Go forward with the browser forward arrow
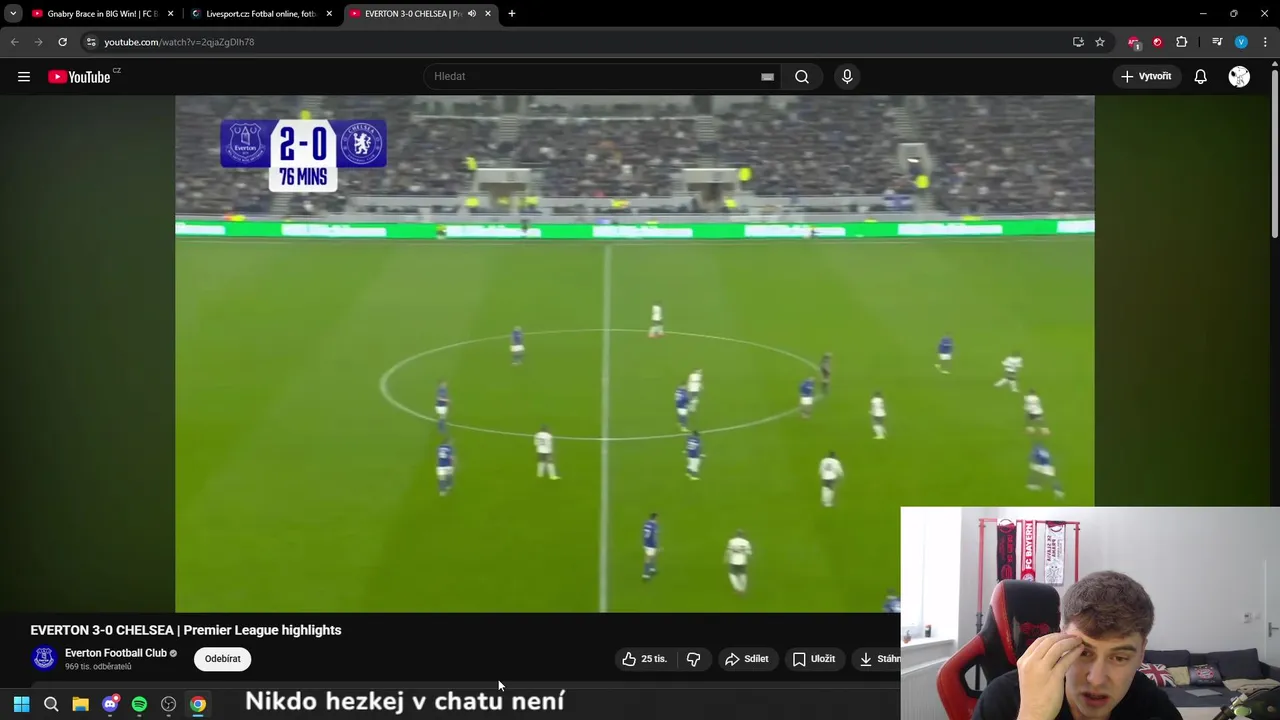Viewport: 1280px width, 720px height. point(38,42)
